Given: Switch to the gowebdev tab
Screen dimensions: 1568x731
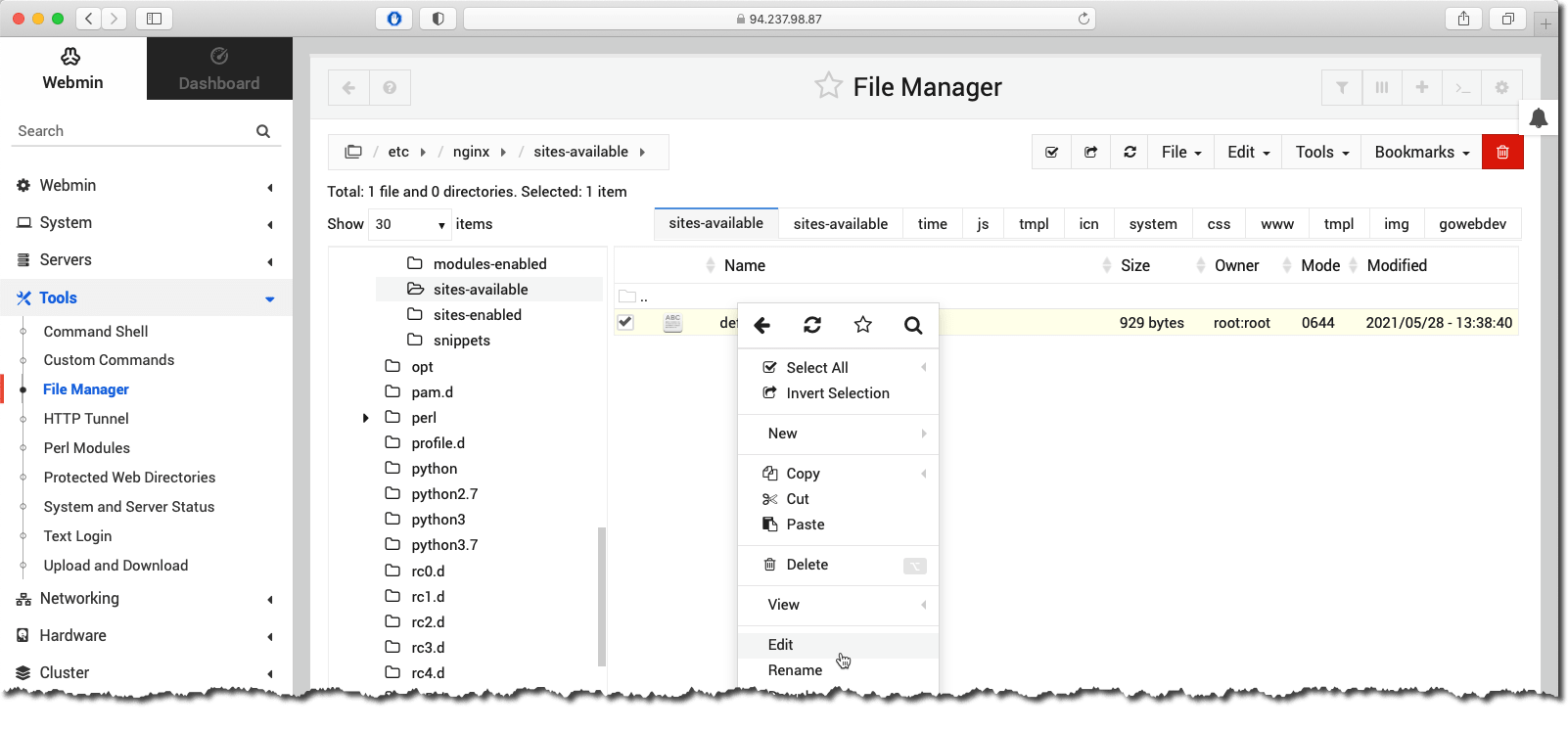Looking at the screenshot, I should click(1472, 224).
